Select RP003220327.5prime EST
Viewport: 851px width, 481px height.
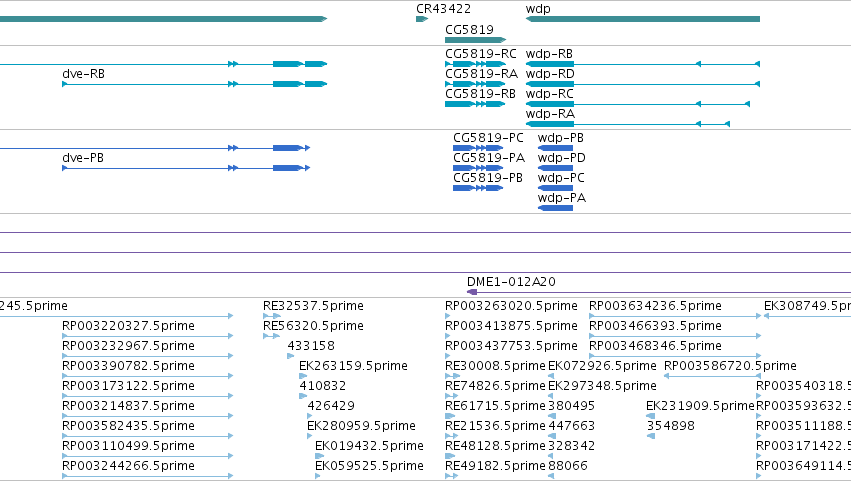(x=129, y=326)
